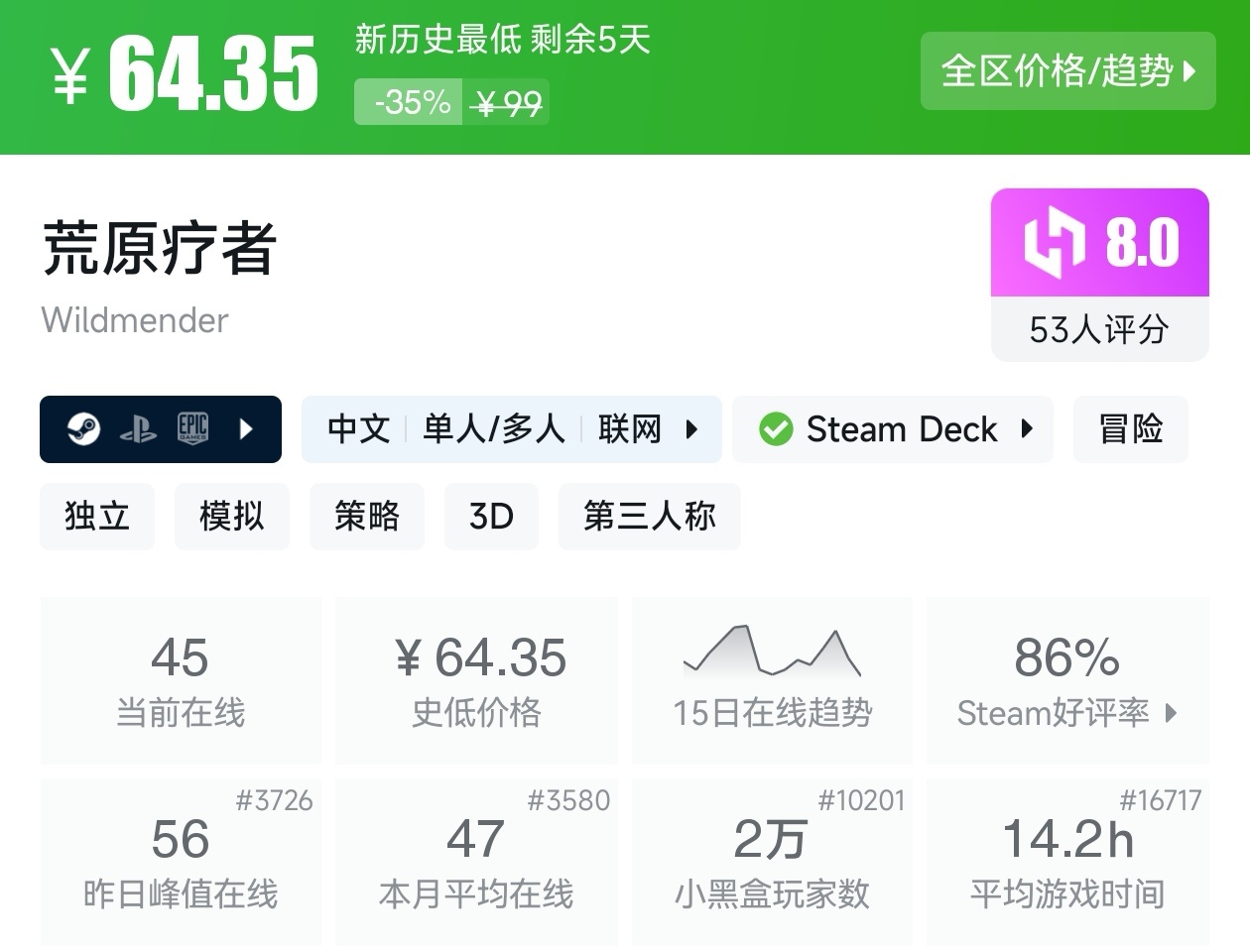Expand Steam Deck compatibility details arrow
The width and height of the screenshot is (1250, 952).
point(1027,429)
